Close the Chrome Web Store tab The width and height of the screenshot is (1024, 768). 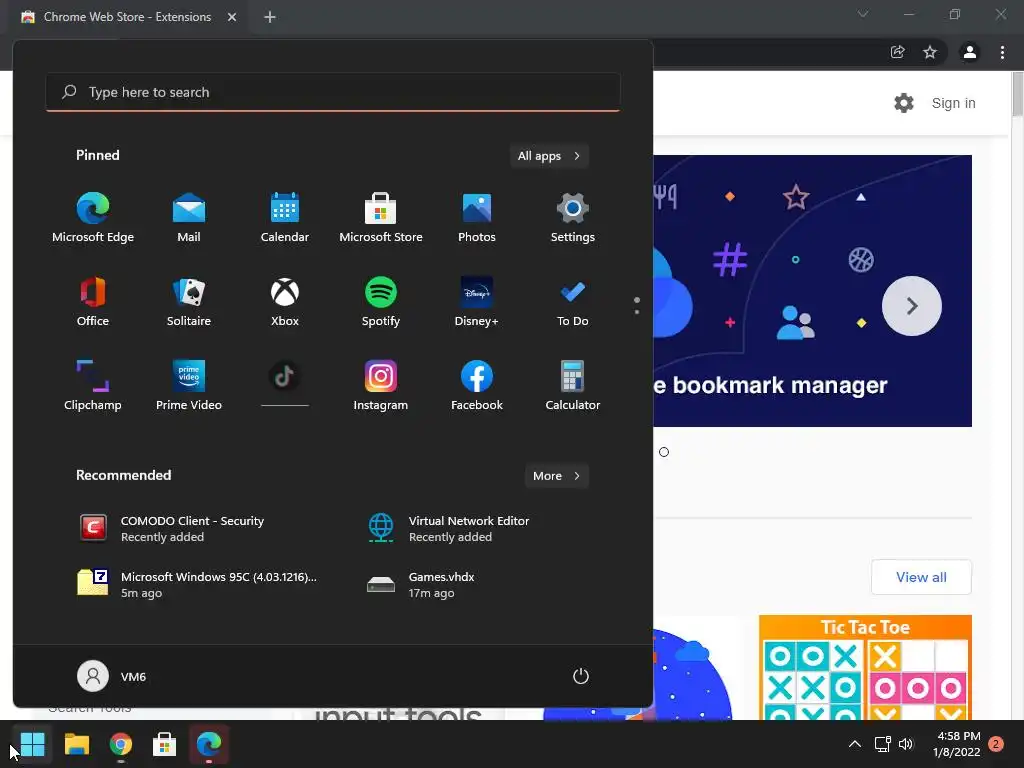tap(232, 17)
